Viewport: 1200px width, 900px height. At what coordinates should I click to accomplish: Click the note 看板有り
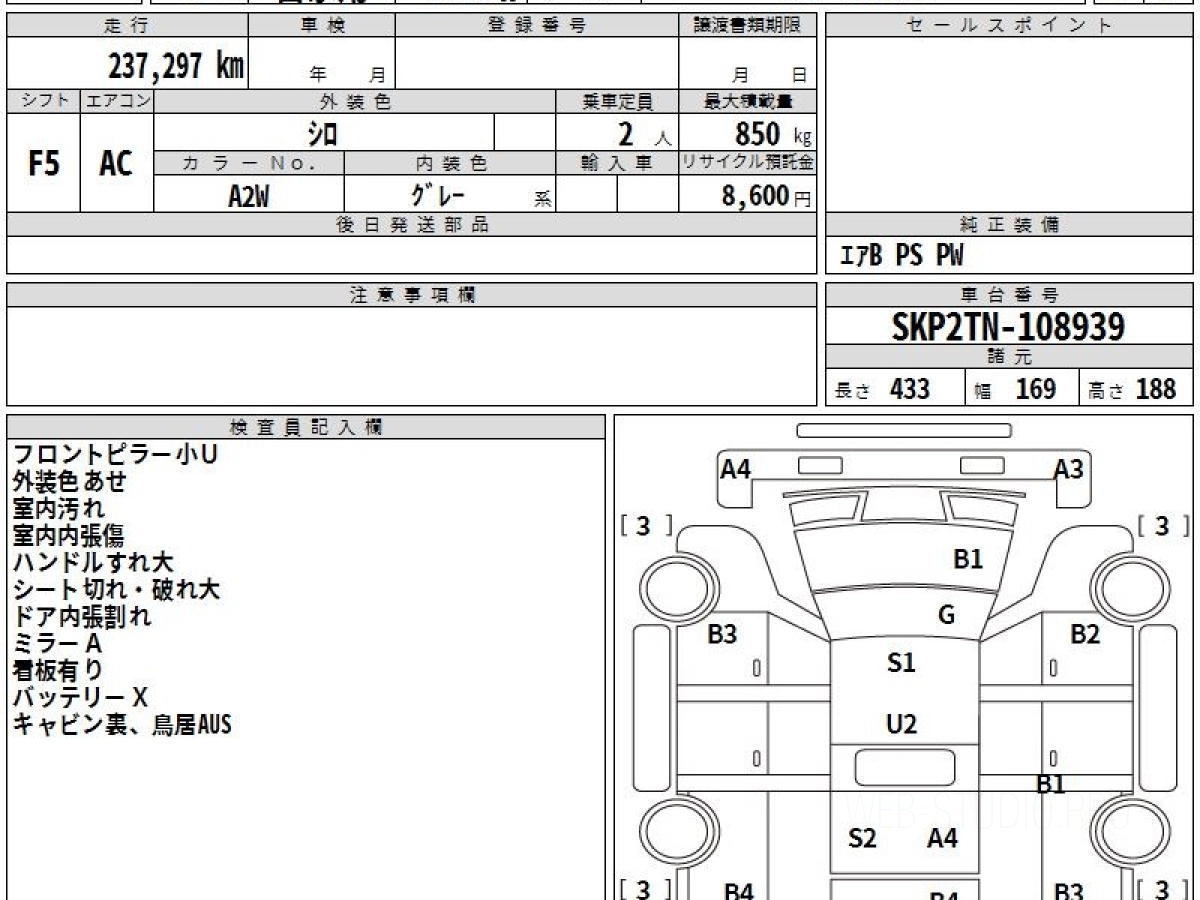pyautogui.click(x=57, y=670)
